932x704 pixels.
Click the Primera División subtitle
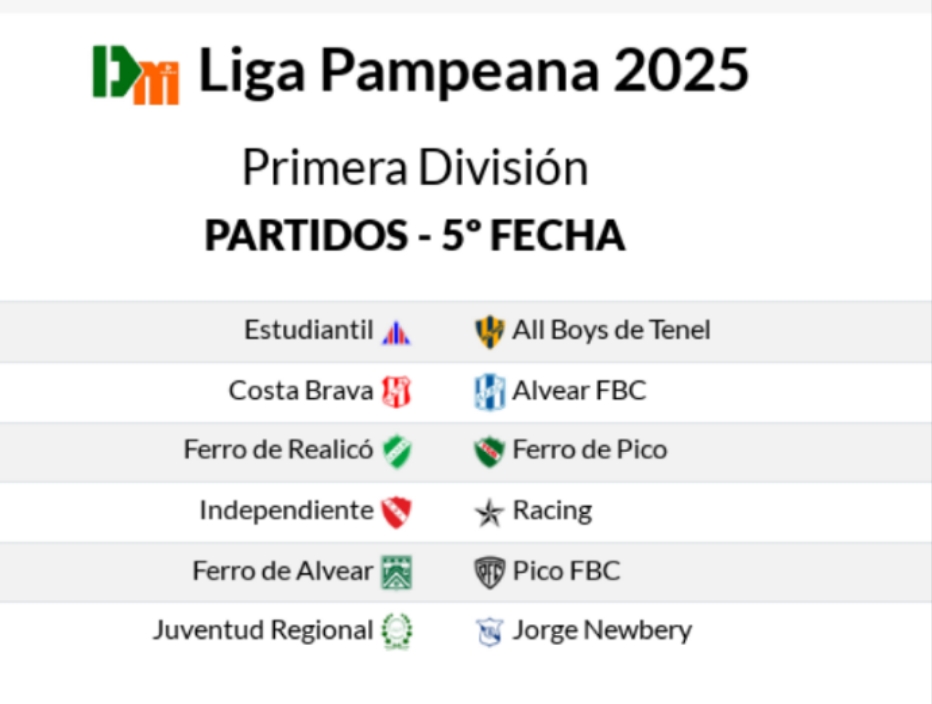pos(415,168)
